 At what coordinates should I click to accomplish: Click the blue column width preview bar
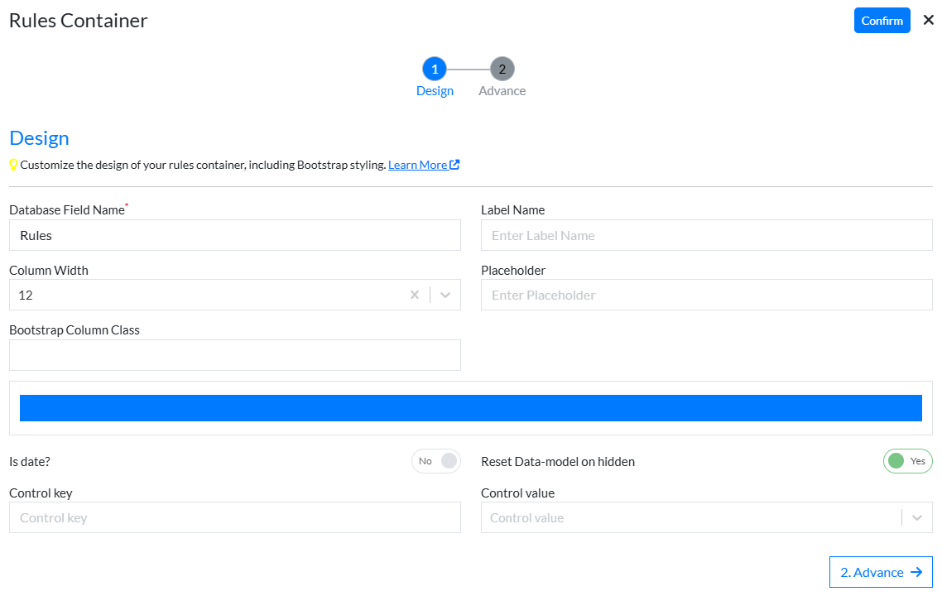click(x=470, y=408)
